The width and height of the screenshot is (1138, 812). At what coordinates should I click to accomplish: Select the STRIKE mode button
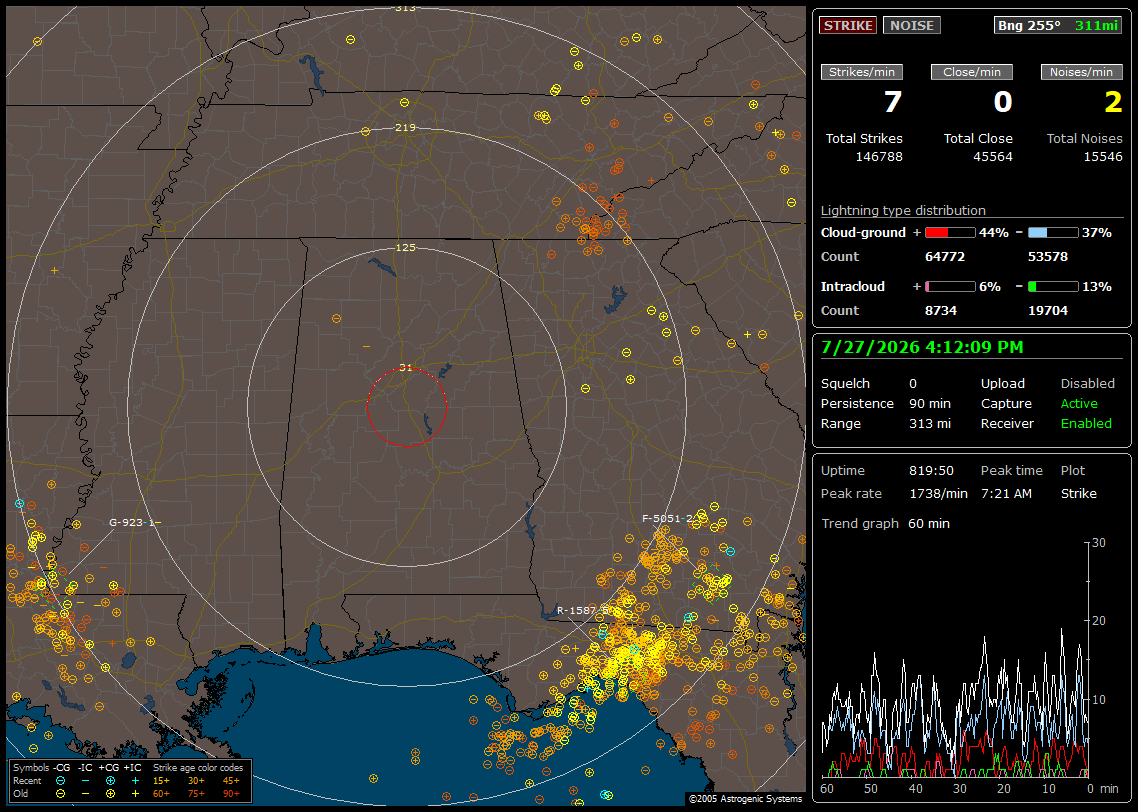tap(848, 25)
